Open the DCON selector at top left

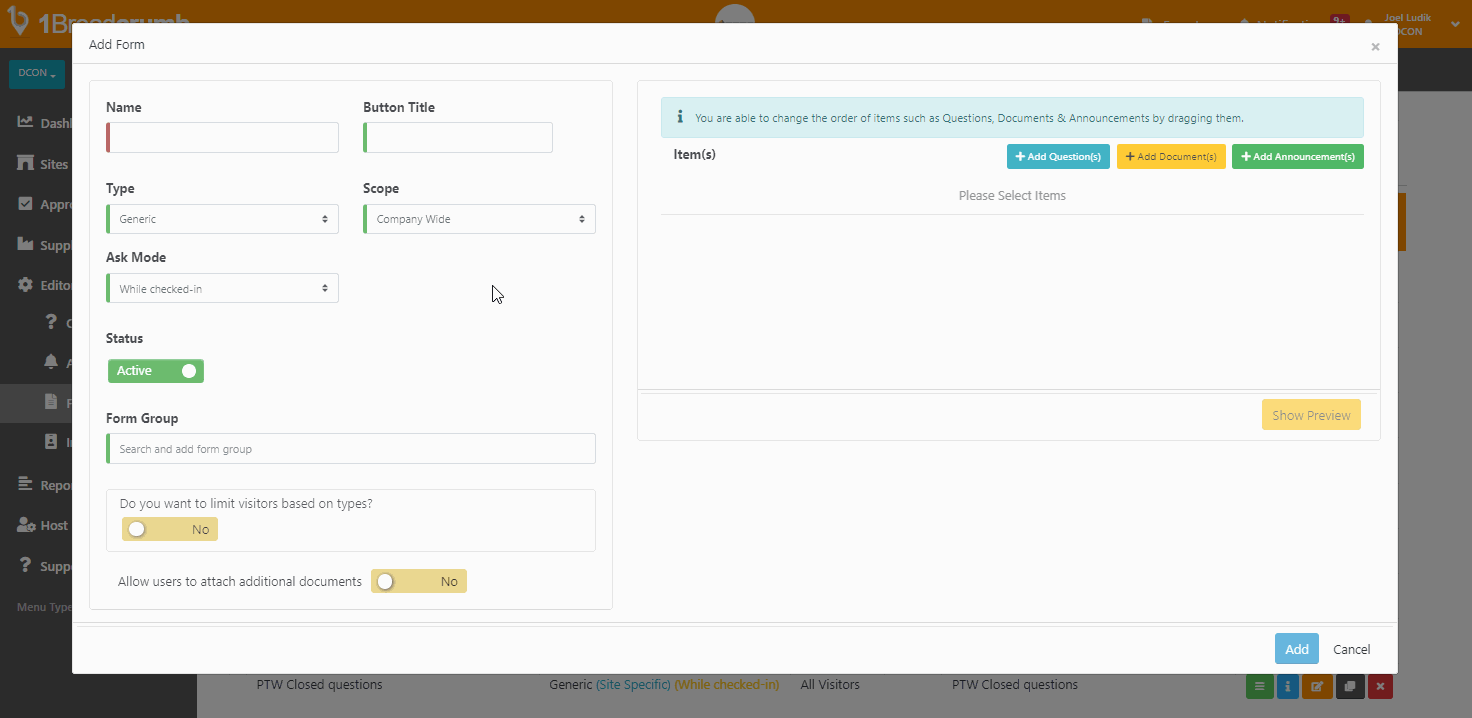[x=36, y=73]
